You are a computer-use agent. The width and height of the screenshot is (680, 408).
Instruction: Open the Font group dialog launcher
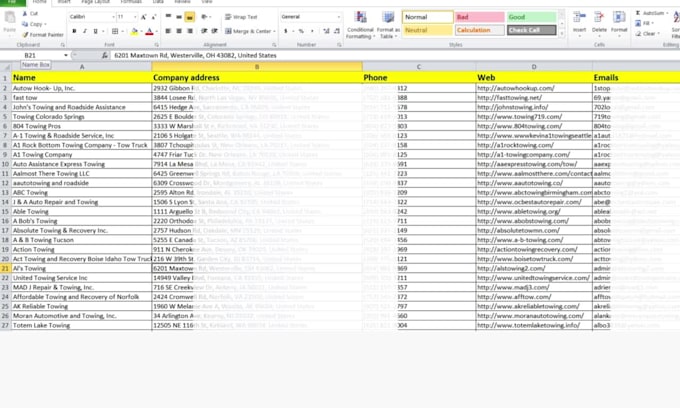pos(157,45)
